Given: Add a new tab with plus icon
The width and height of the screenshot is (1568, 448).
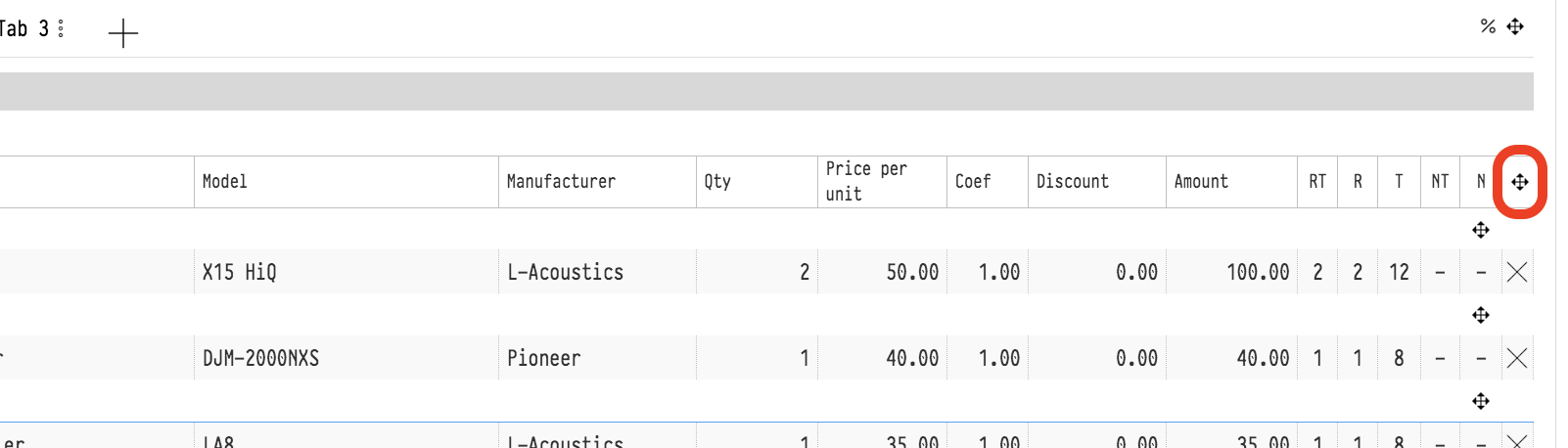Looking at the screenshot, I should [123, 33].
